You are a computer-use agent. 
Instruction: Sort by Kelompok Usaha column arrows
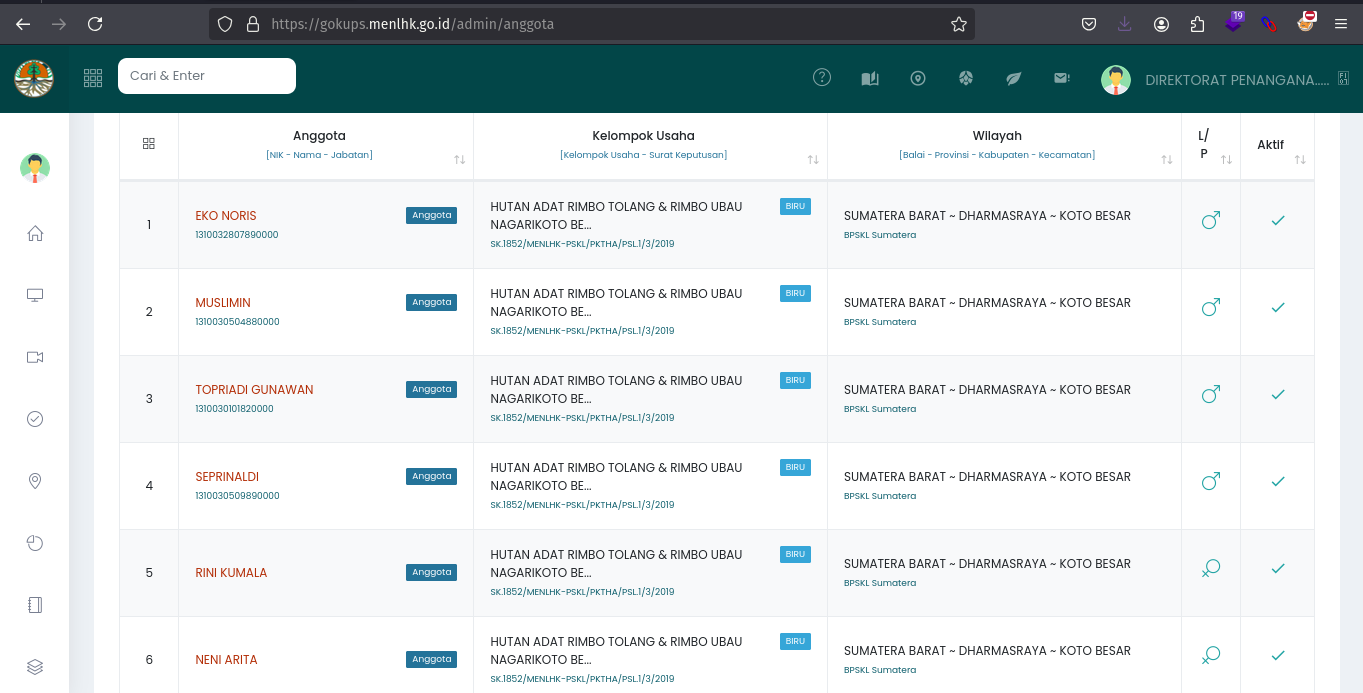tap(813, 160)
